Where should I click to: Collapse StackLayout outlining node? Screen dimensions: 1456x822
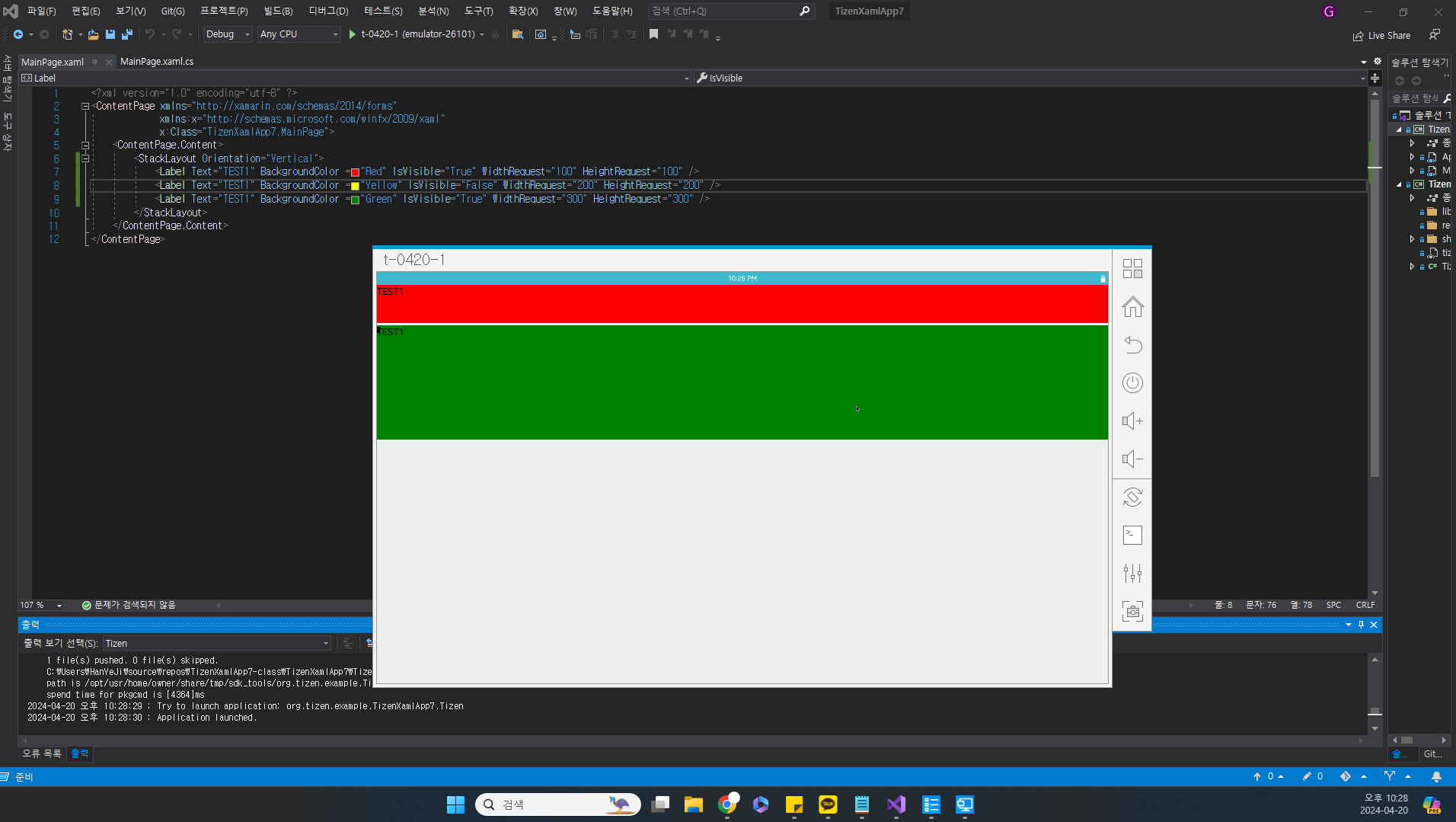click(x=85, y=158)
